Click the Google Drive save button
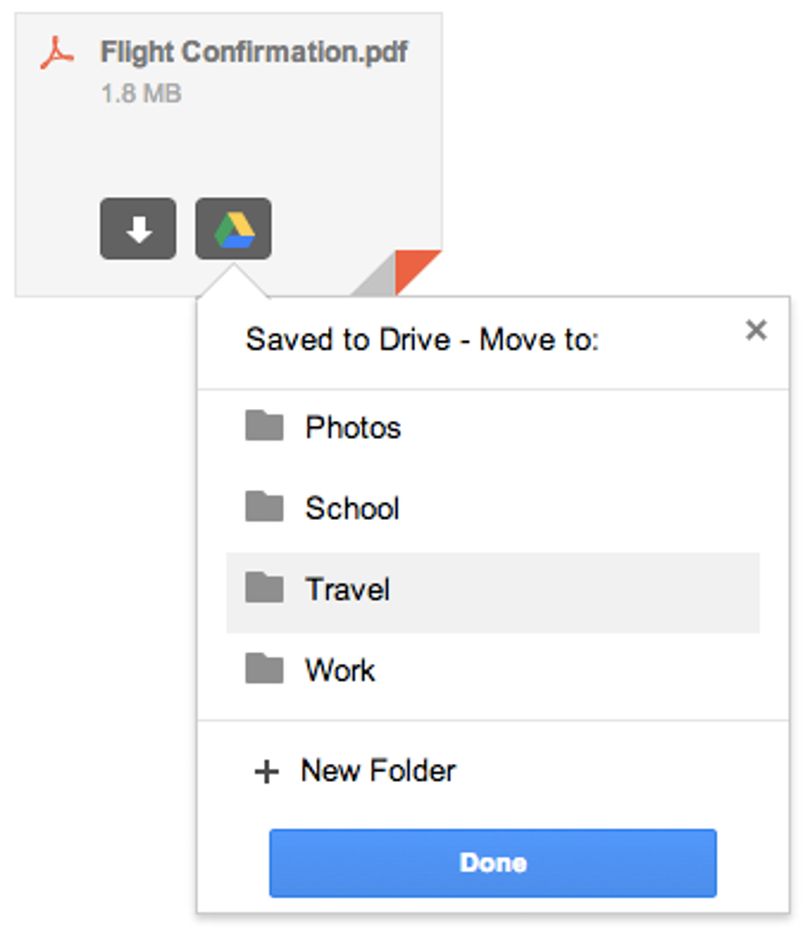This screenshot has width=810, height=936. (x=233, y=229)
